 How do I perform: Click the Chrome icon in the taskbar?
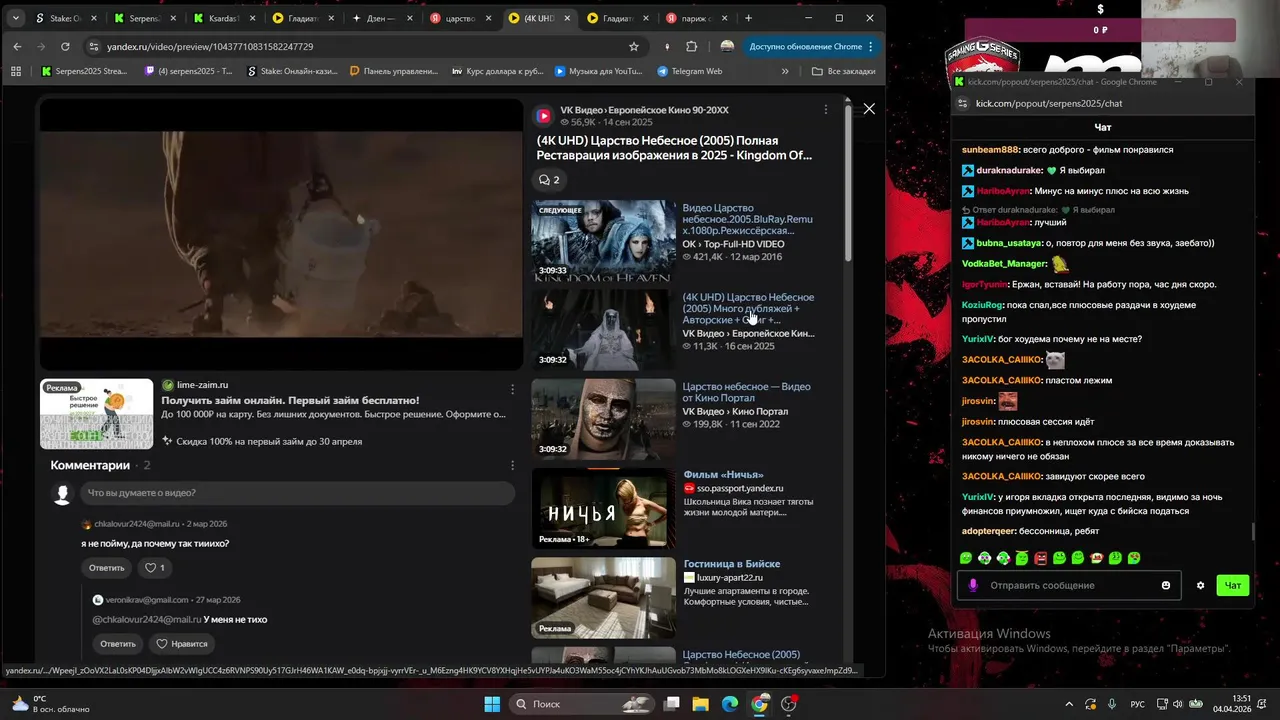[759, 704]
